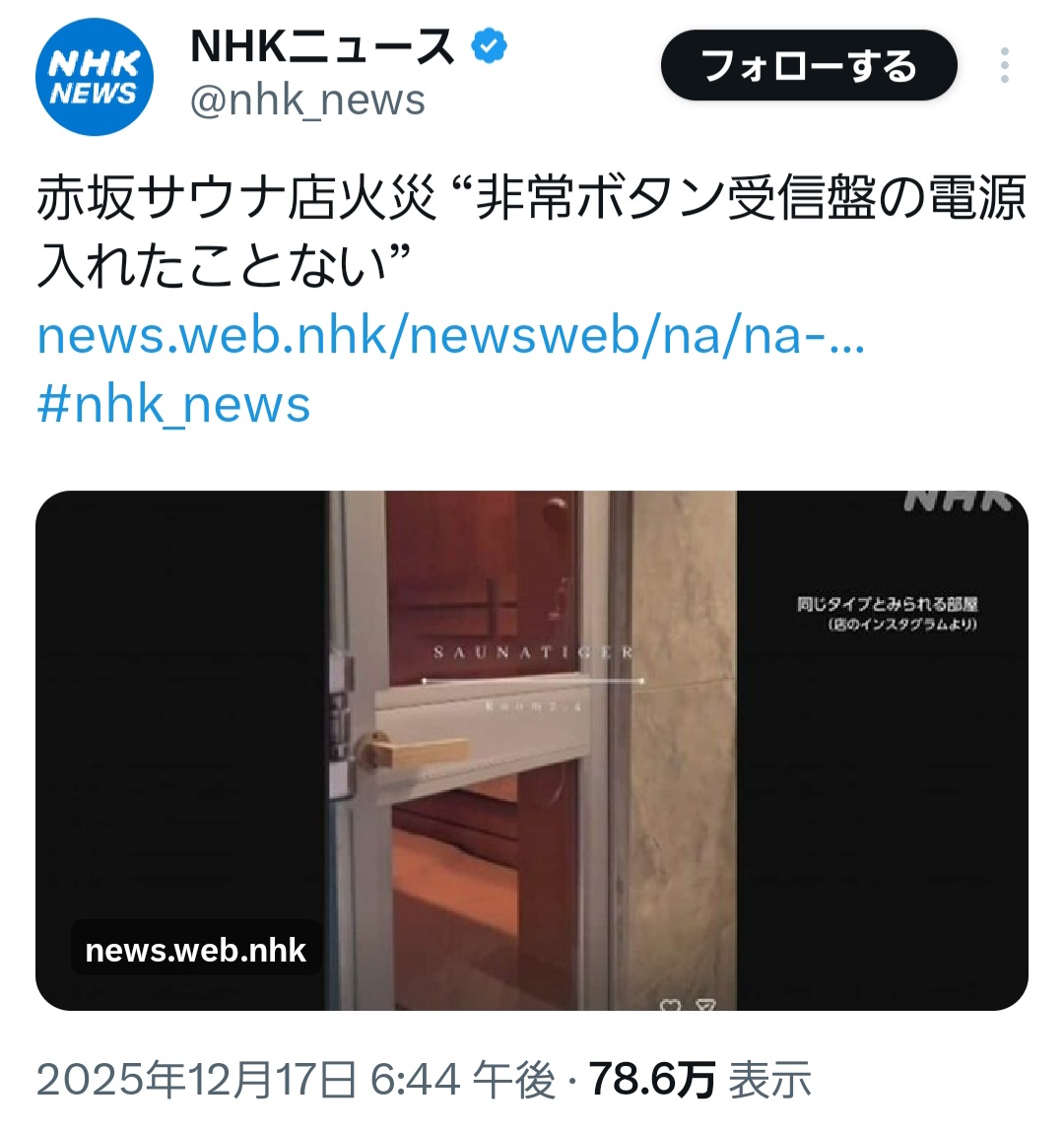Click the 赤坂サウナ店火災 headline text
Image resolution: width=1064 pixels, height=1131 pixels.
pyautogui.click(x=235, y=198)
